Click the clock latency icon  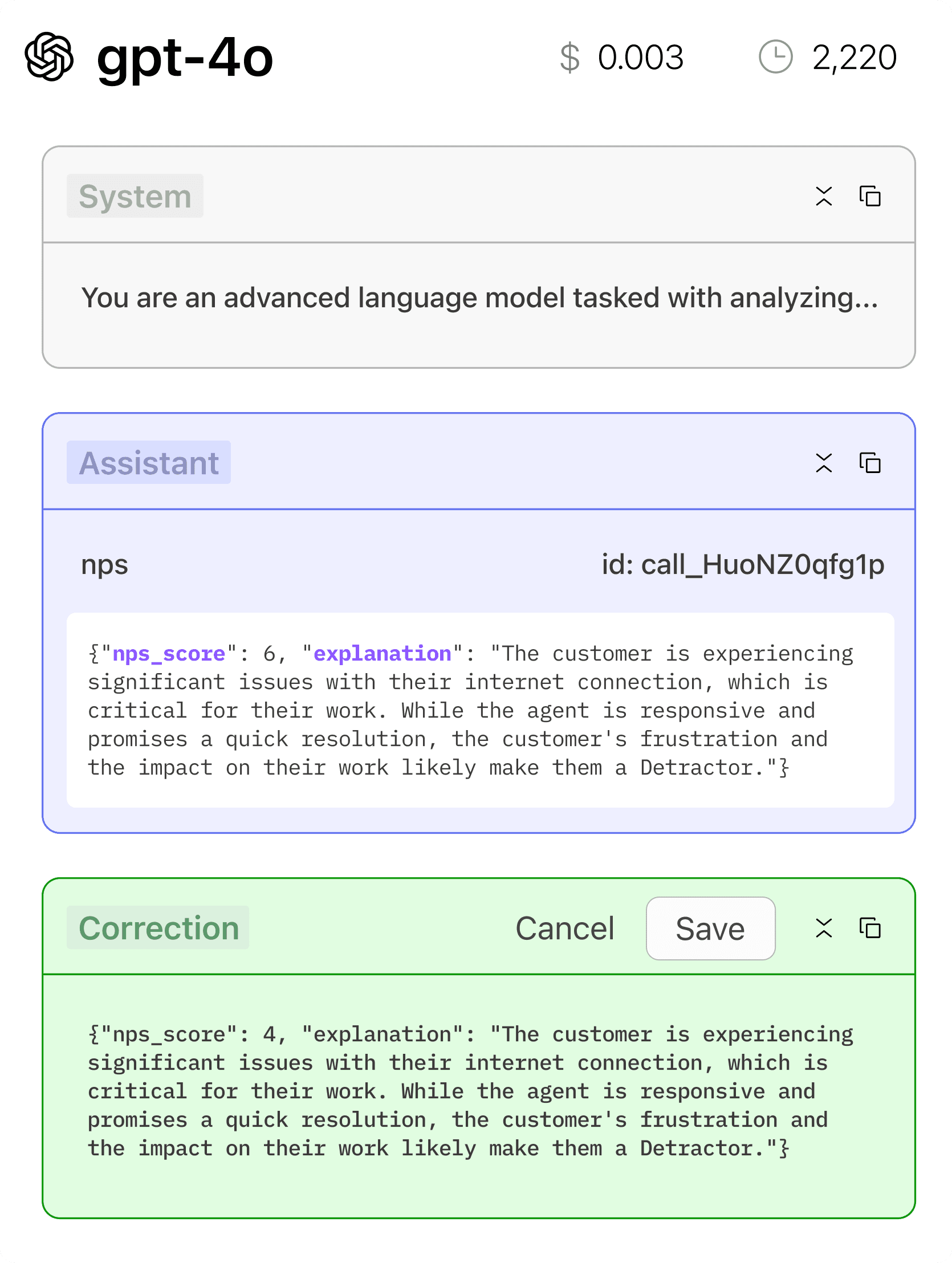(775, 56)
